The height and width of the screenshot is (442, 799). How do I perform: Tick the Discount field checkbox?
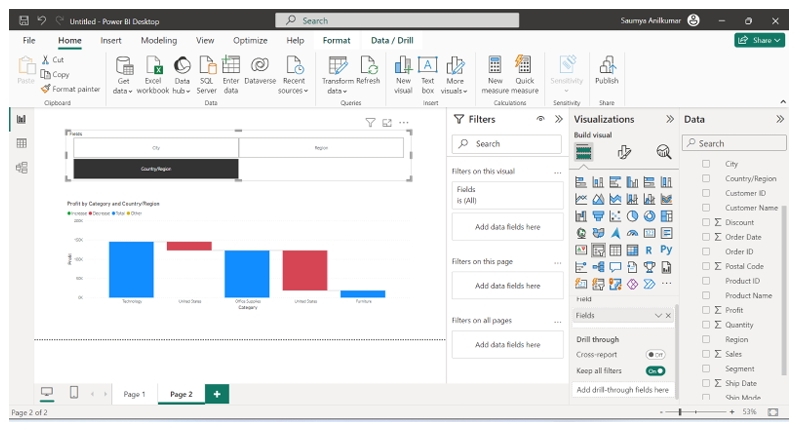(x=706, y=222)
